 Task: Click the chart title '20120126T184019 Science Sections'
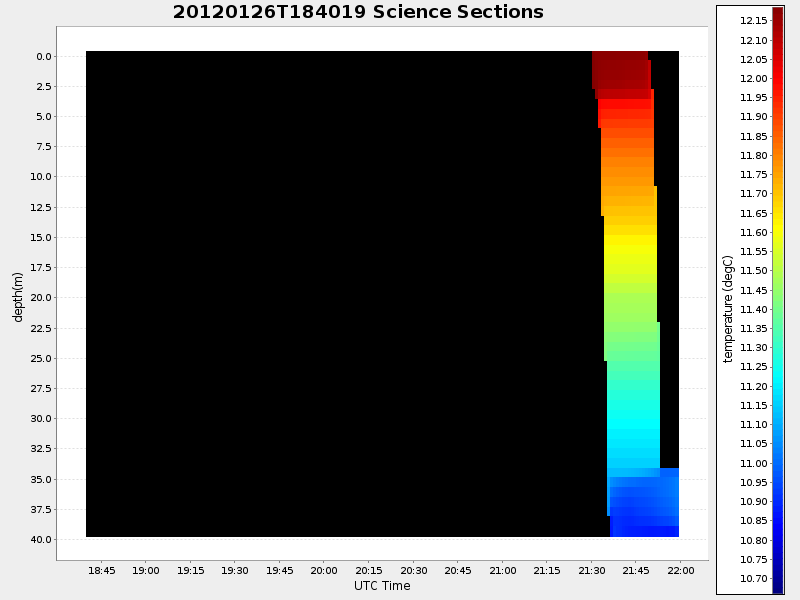pyautogui.click(x=358, y=12)
